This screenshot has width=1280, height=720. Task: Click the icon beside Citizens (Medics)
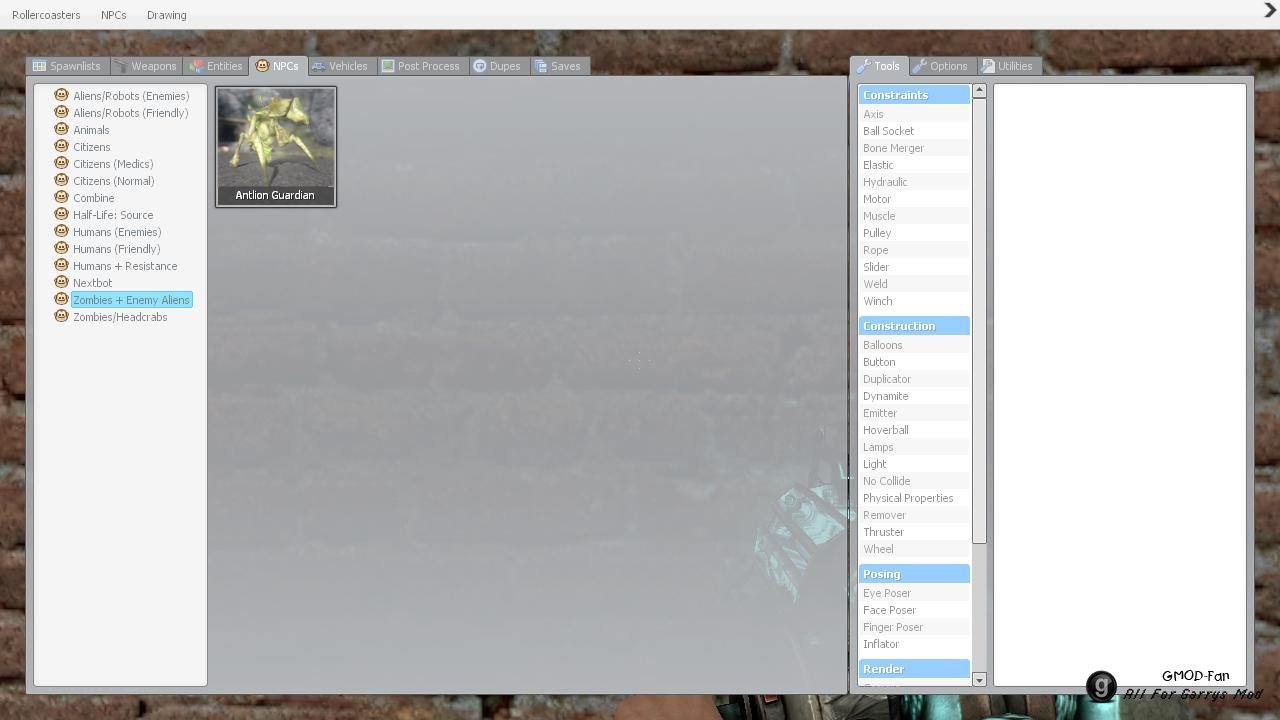click(x=61, y=163)
